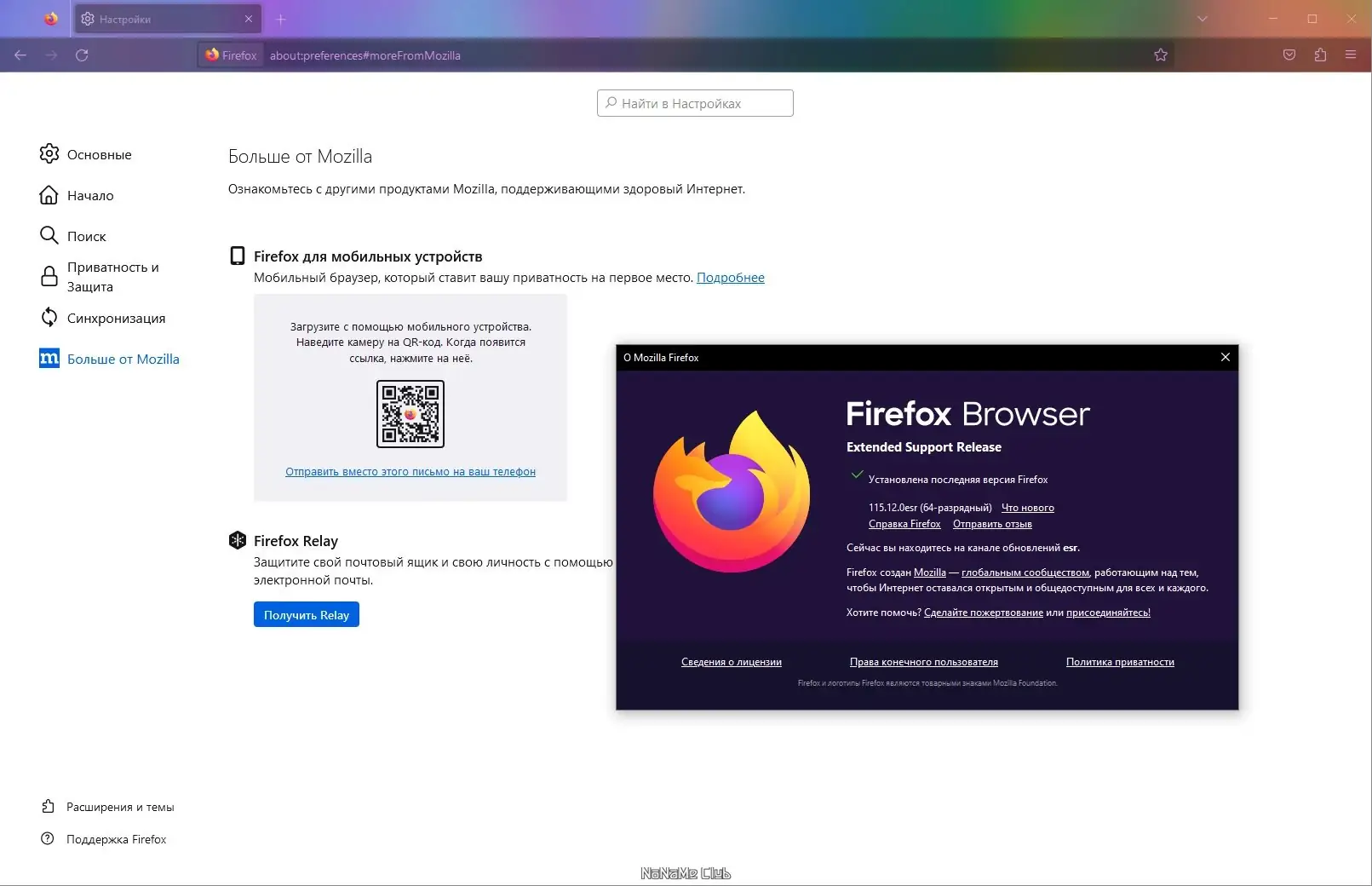The height and width of the screenshot is (886, 1372).
Task: Click the green update checkmark icon
Action: [857, 475]
